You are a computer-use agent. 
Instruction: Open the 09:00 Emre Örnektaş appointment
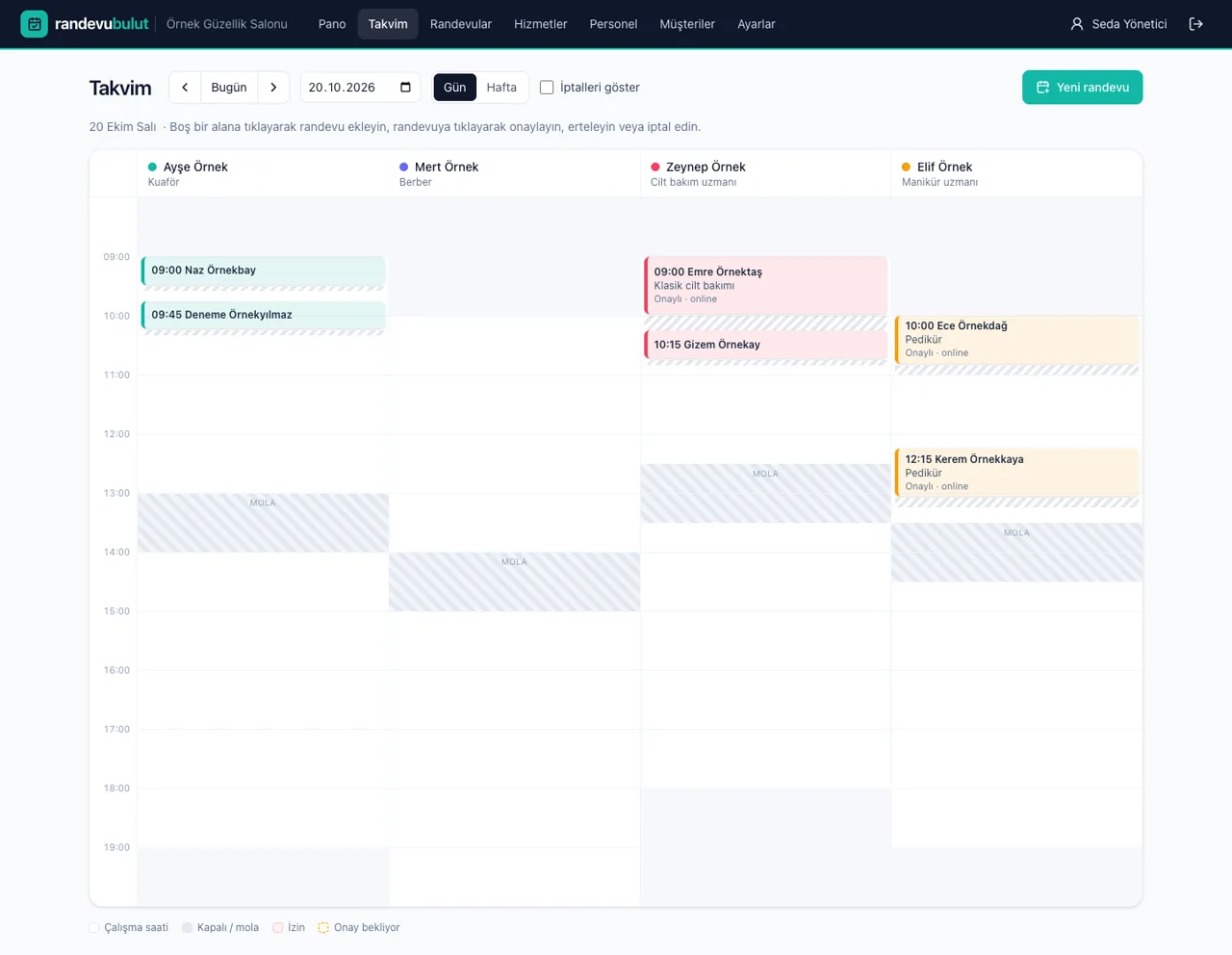(766, 285)
